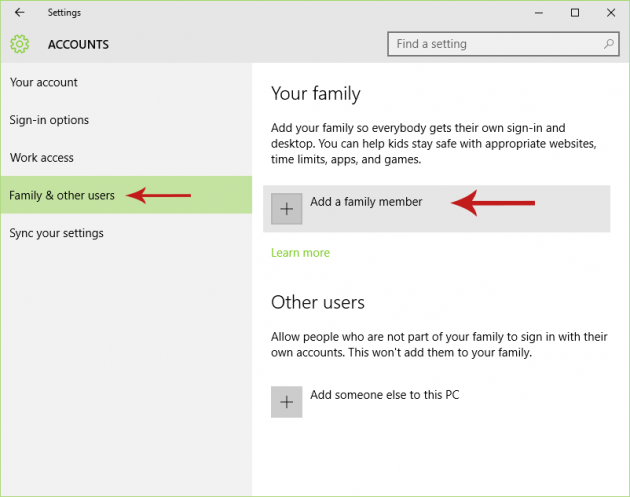Image resolution: width=630 pixels, height=497 pixels.
Task: Click the magnifier icon in search box
Action: click(x=609, y=44)
